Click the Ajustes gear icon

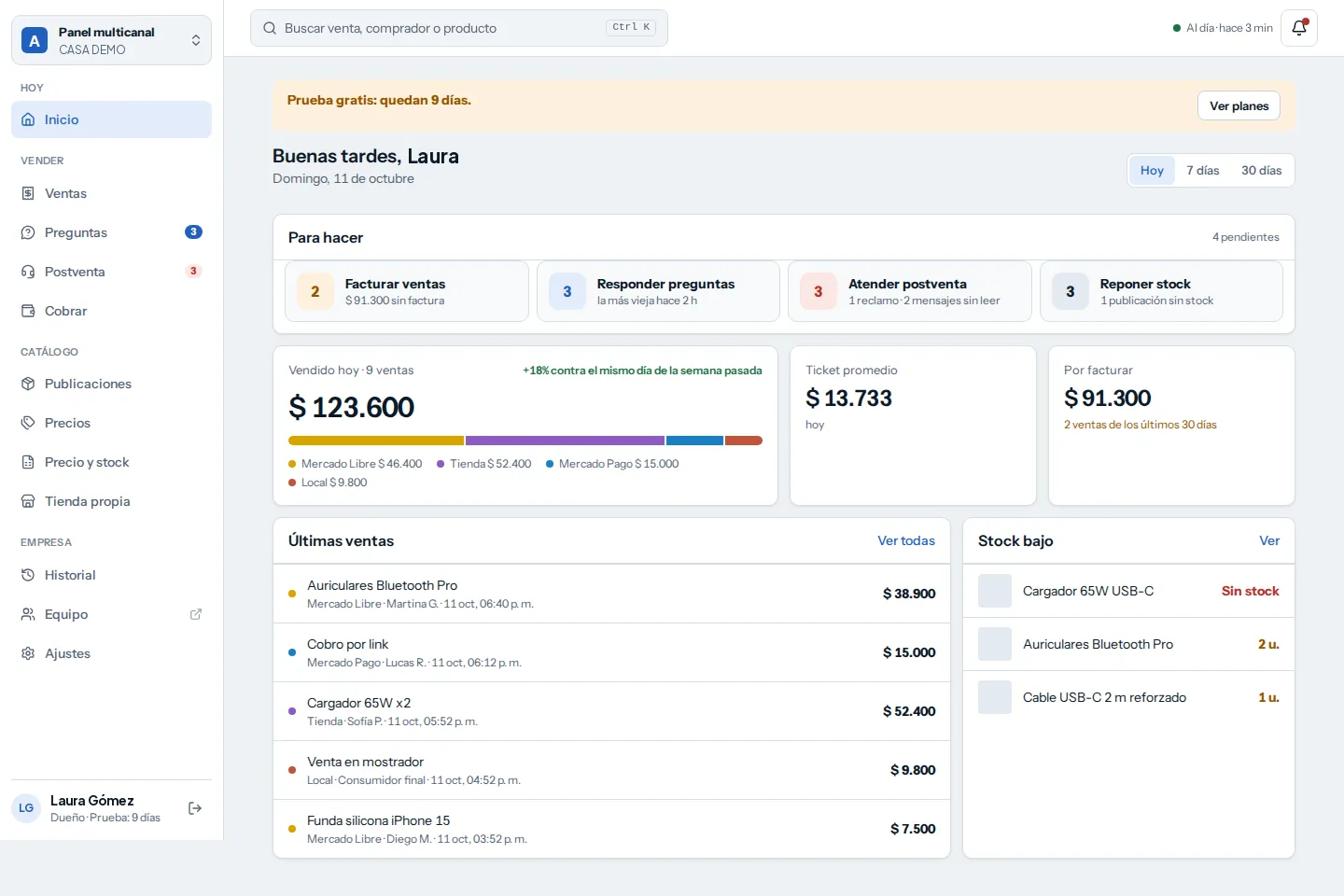point(28,653)
